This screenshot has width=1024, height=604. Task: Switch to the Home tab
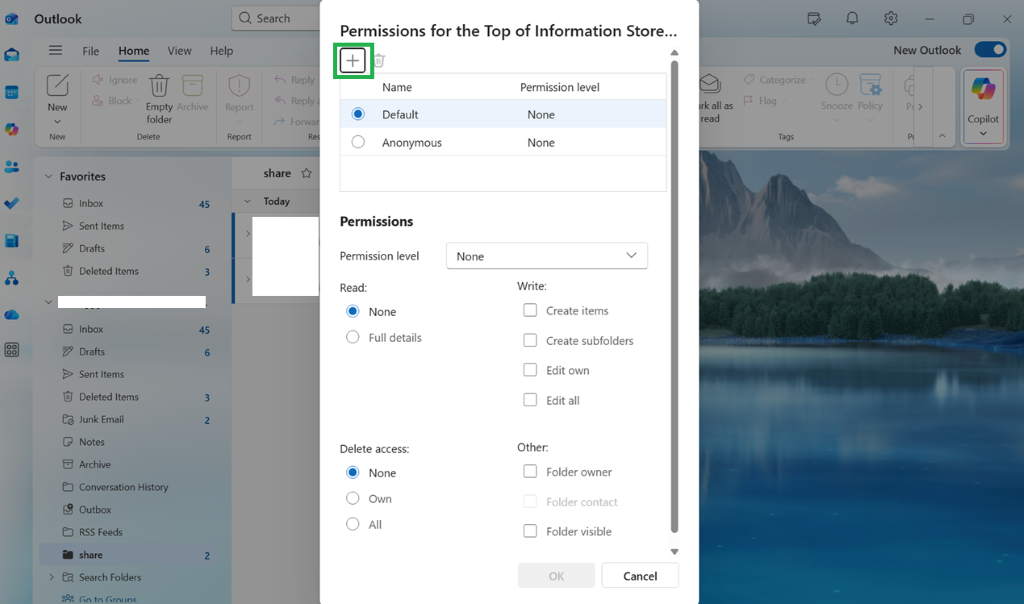point(134,51)
